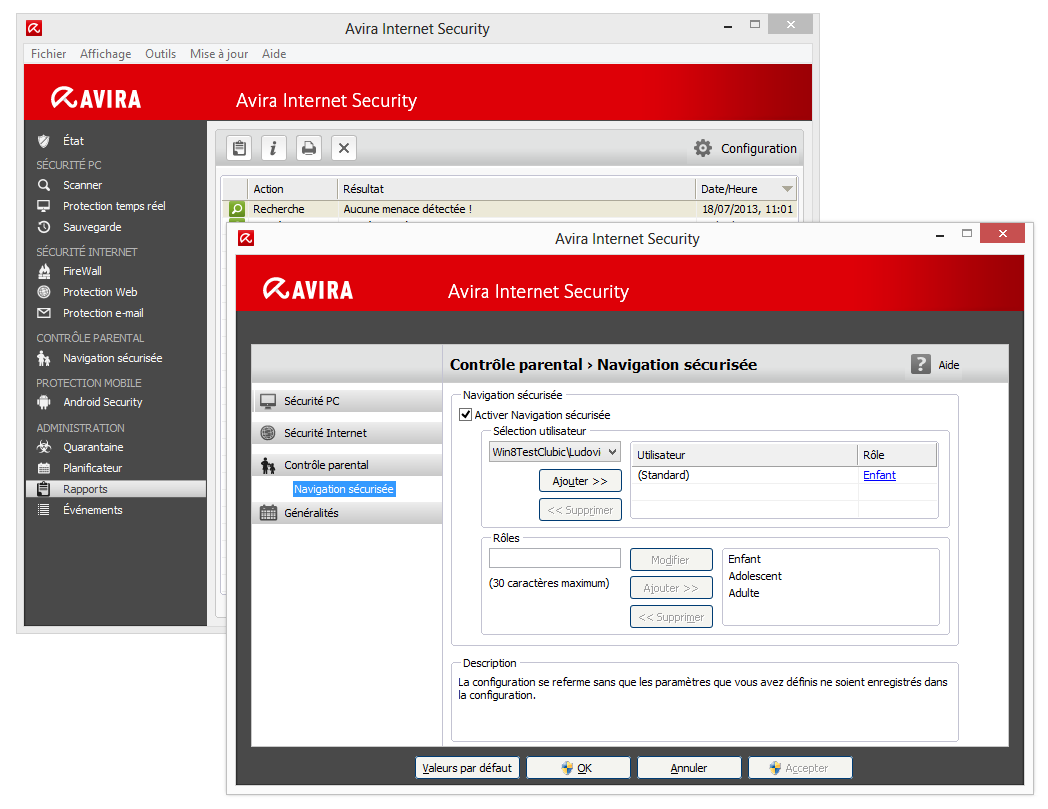Click the Modifier role button

(x=671, y=560)
